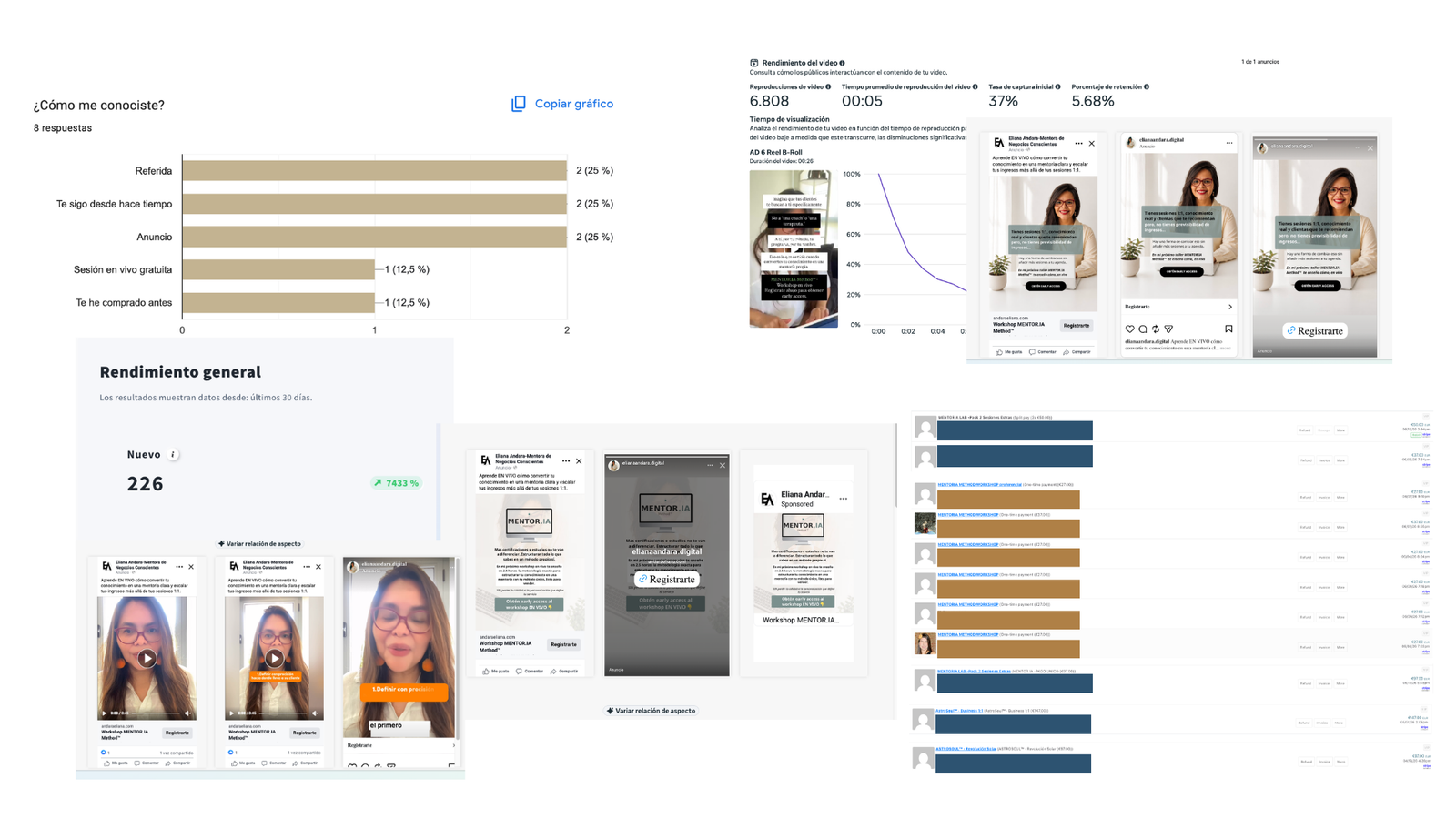Click info icon next to Reproducciones de video
The width and height of the screenshot is (1456, 819).
click(828, 87)
